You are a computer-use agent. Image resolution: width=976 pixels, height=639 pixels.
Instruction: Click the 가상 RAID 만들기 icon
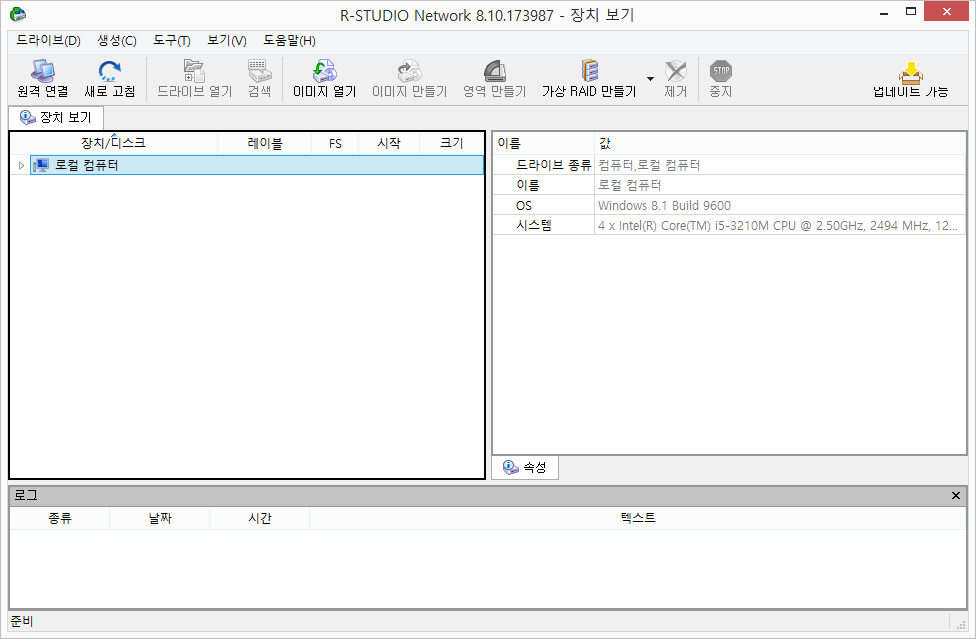coord(589,72)
